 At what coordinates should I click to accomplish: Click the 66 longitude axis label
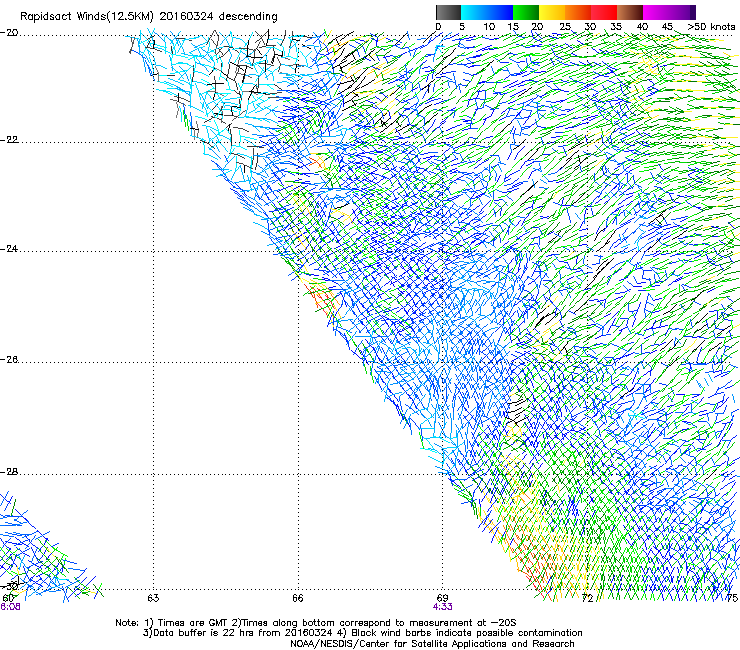(x=298, y=599)
